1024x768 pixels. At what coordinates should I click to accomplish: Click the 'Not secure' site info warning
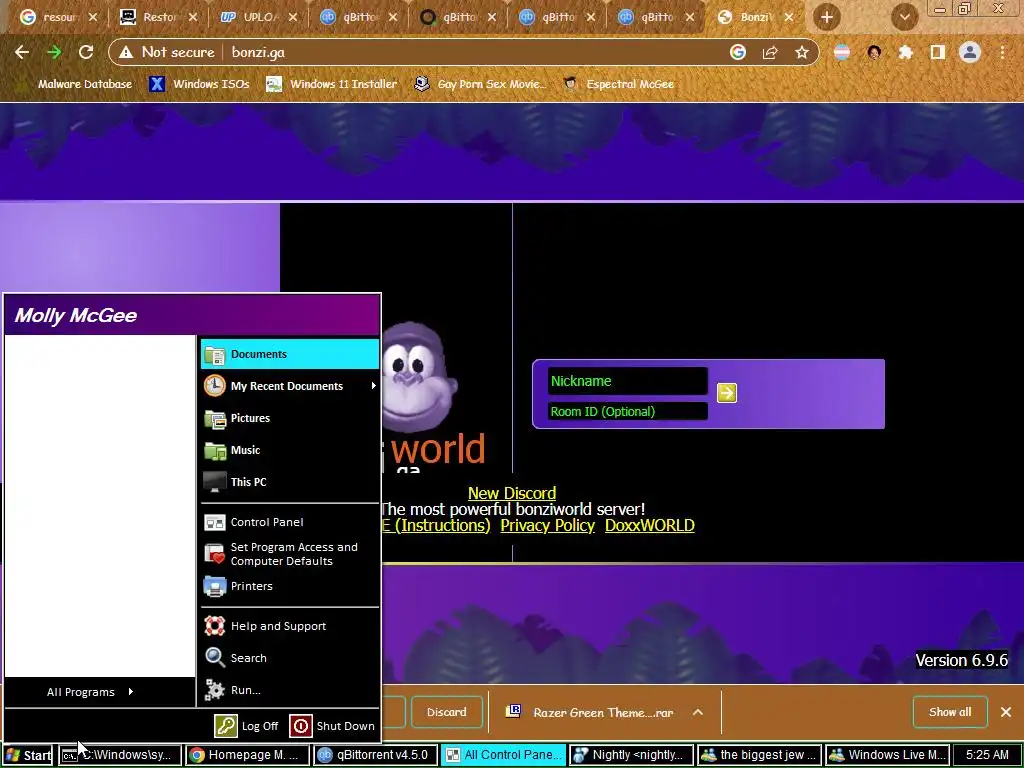(167, 52)
